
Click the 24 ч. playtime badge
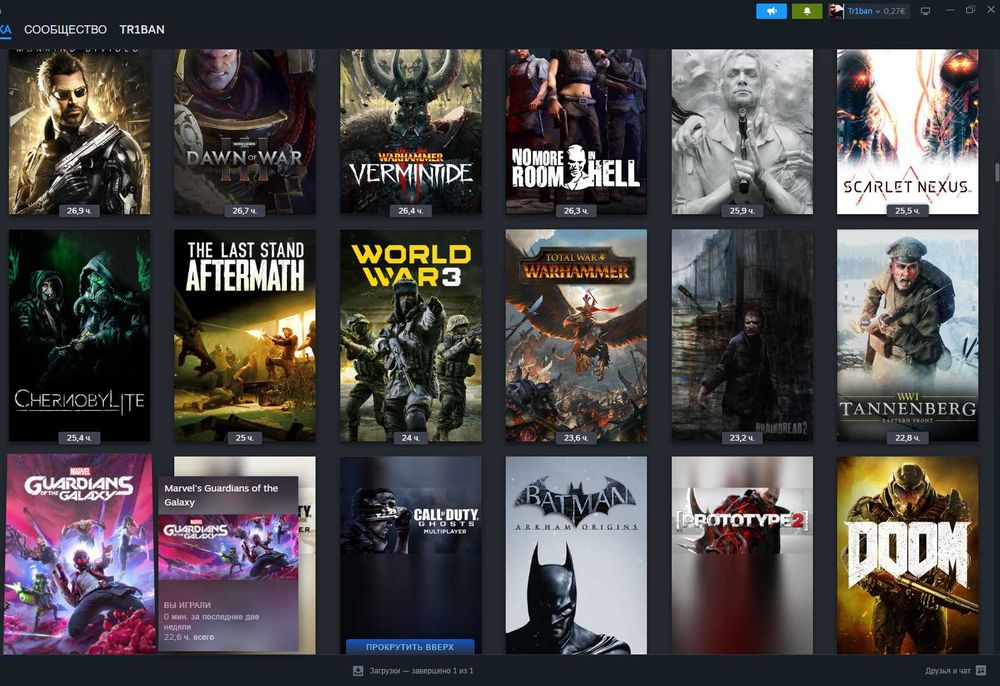[411, 438]
